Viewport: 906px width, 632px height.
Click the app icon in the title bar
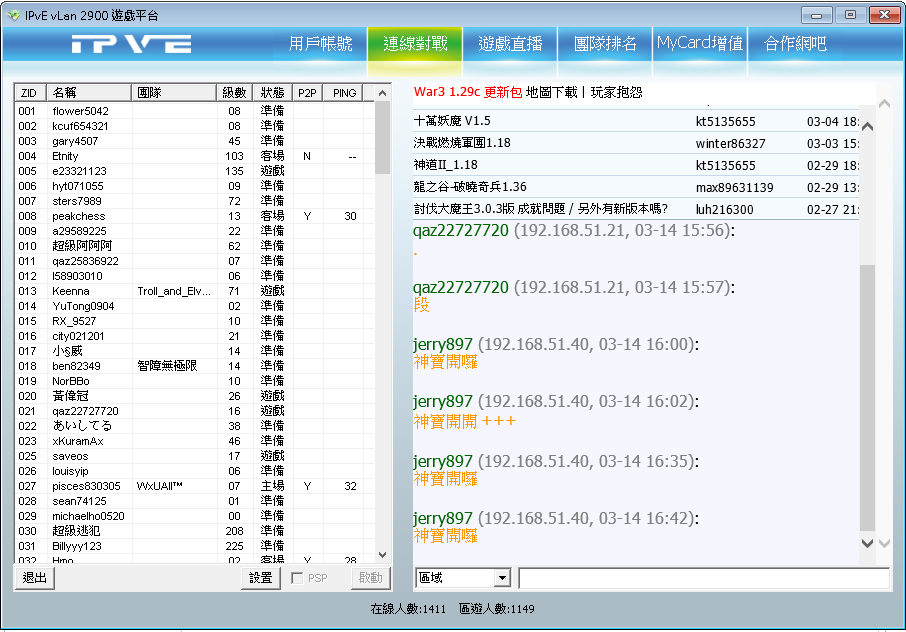[14, 15]
